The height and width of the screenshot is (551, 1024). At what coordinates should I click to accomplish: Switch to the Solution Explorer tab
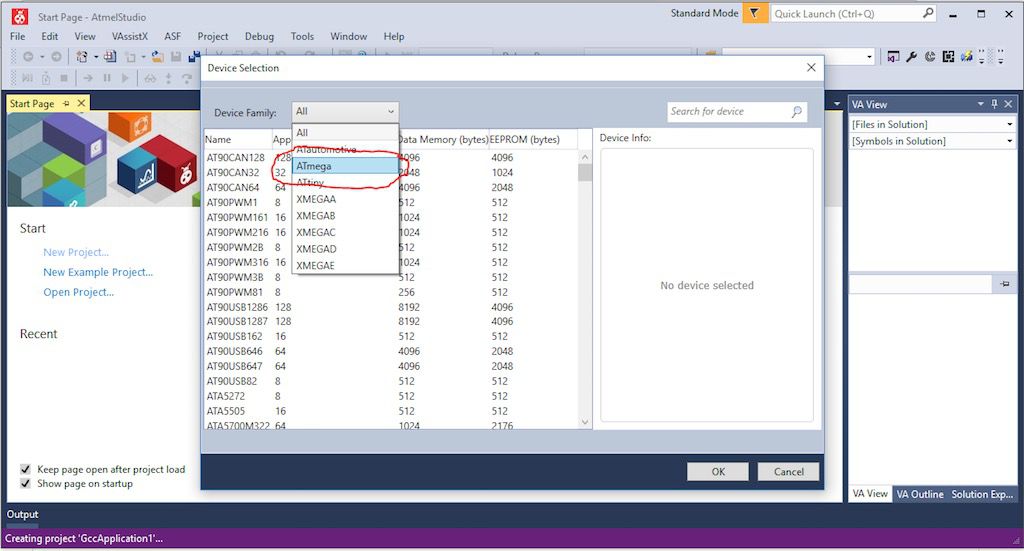[x=982, y=494]
